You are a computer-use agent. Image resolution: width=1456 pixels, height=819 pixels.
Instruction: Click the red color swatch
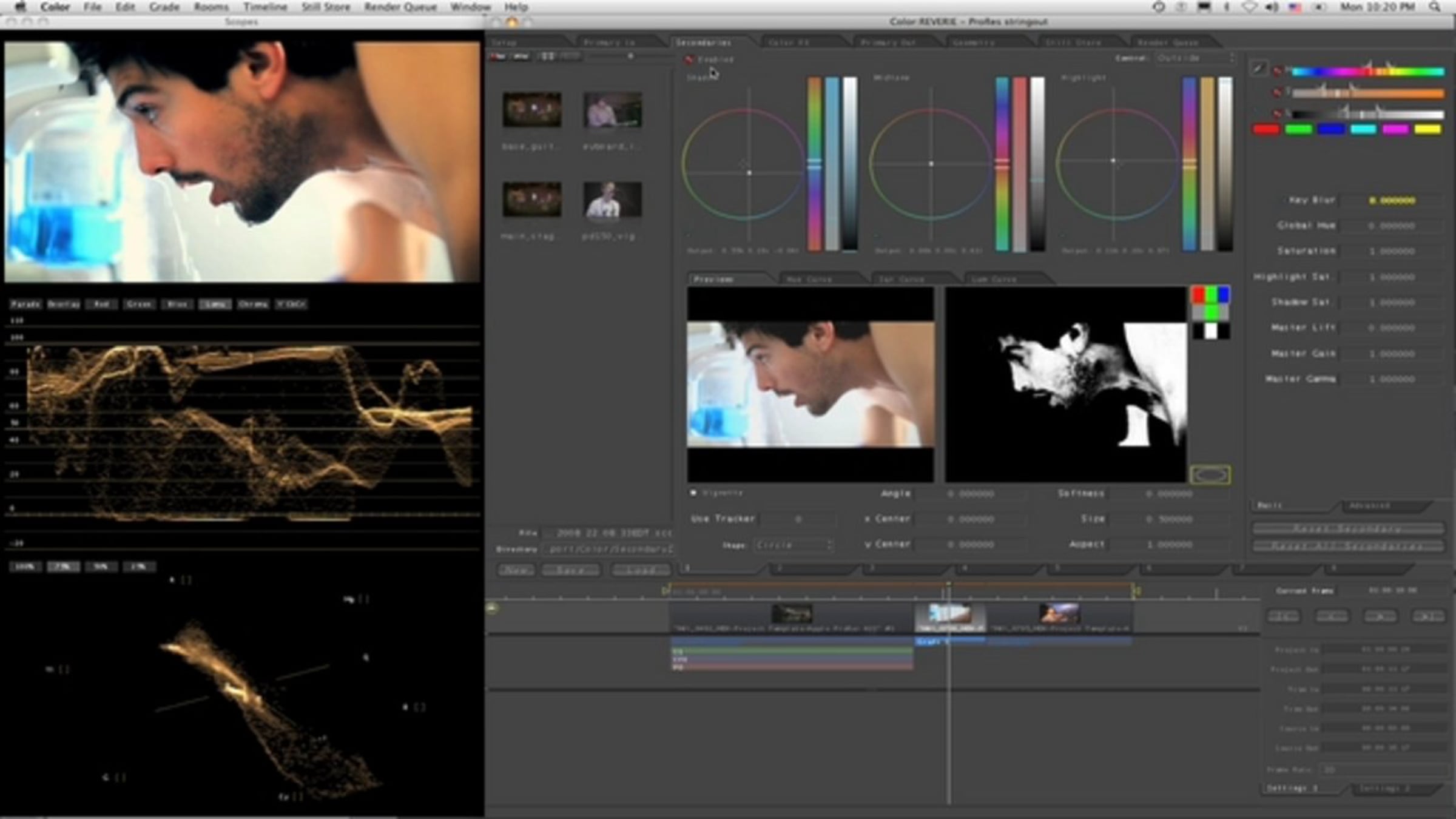(1266, 129)
